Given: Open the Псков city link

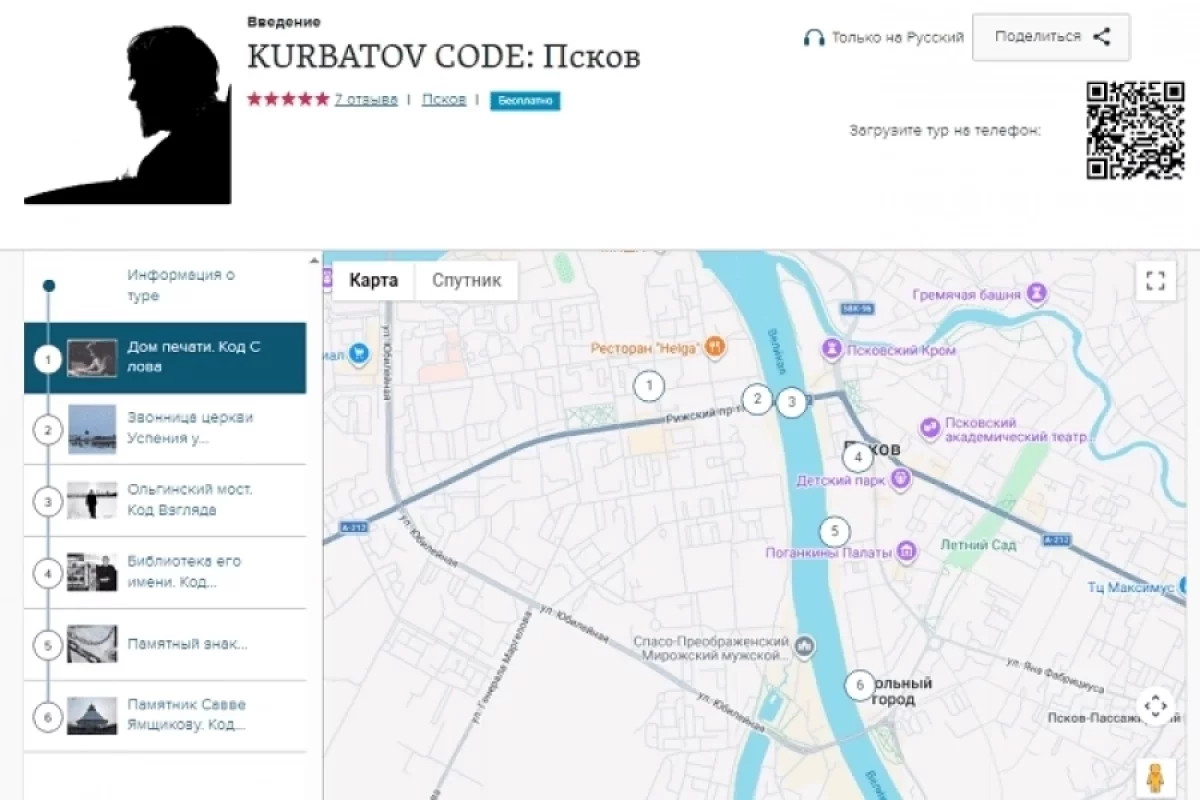Looking at the screenshot, I should [x=443, y=99].
